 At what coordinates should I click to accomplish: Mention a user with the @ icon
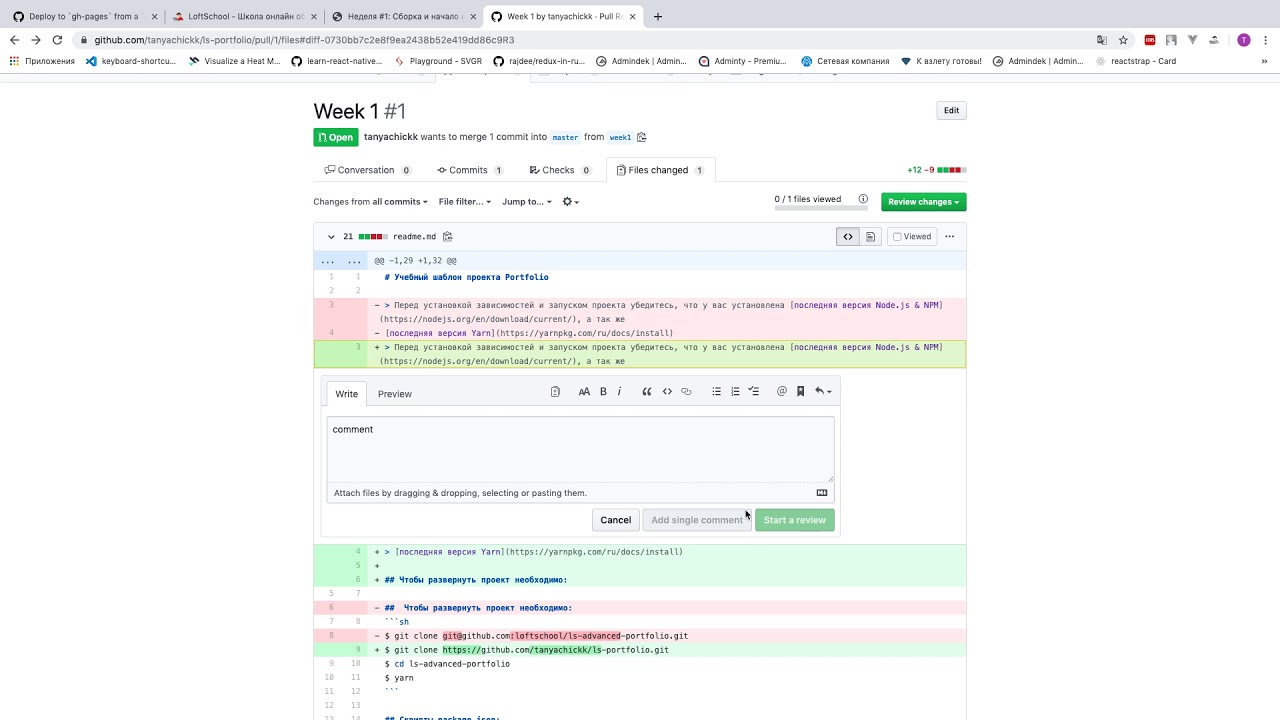pyautogui.click(x=782, y=392)
